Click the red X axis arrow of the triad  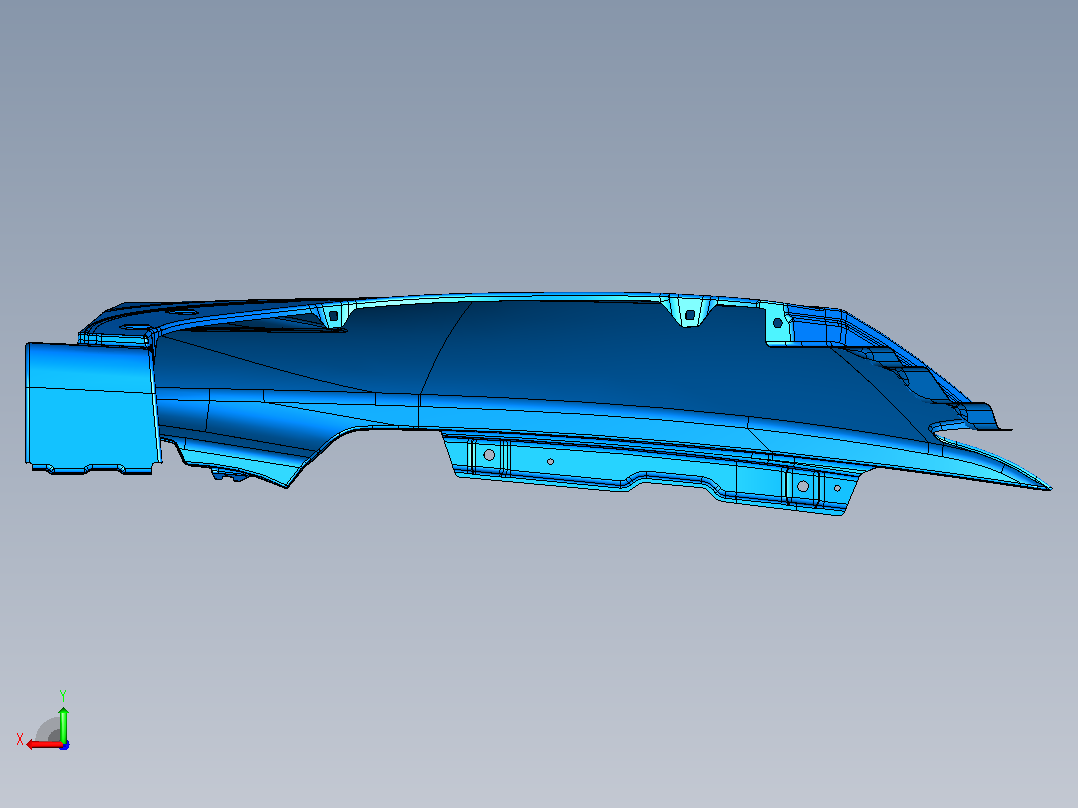pos(43,745)
